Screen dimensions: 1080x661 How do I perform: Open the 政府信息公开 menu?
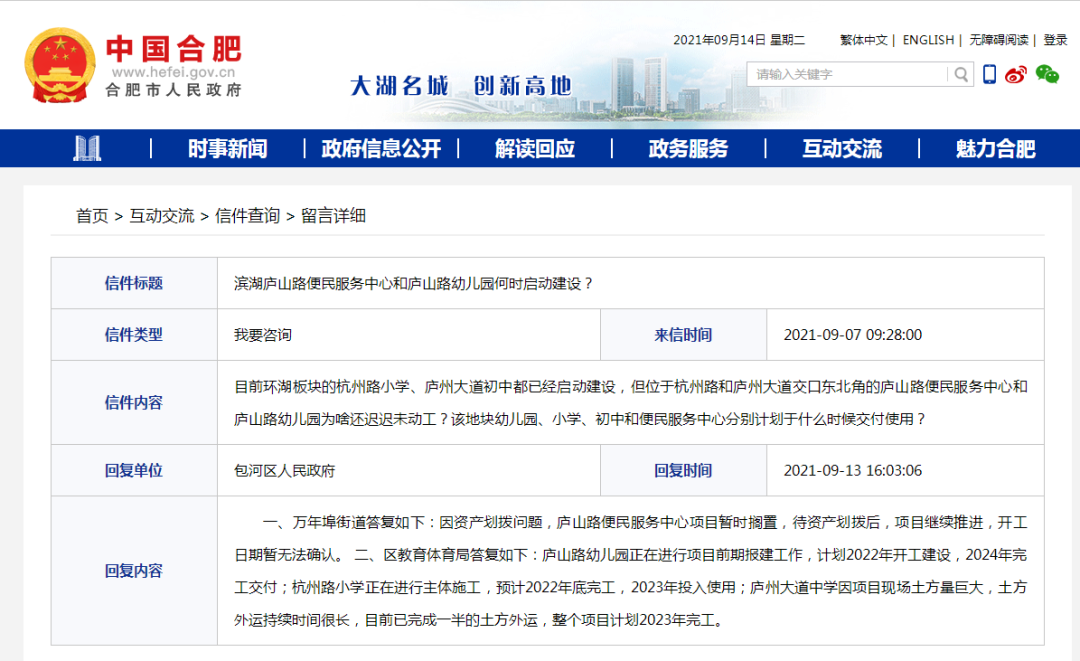pyautogui.click(x=381, y=148)
